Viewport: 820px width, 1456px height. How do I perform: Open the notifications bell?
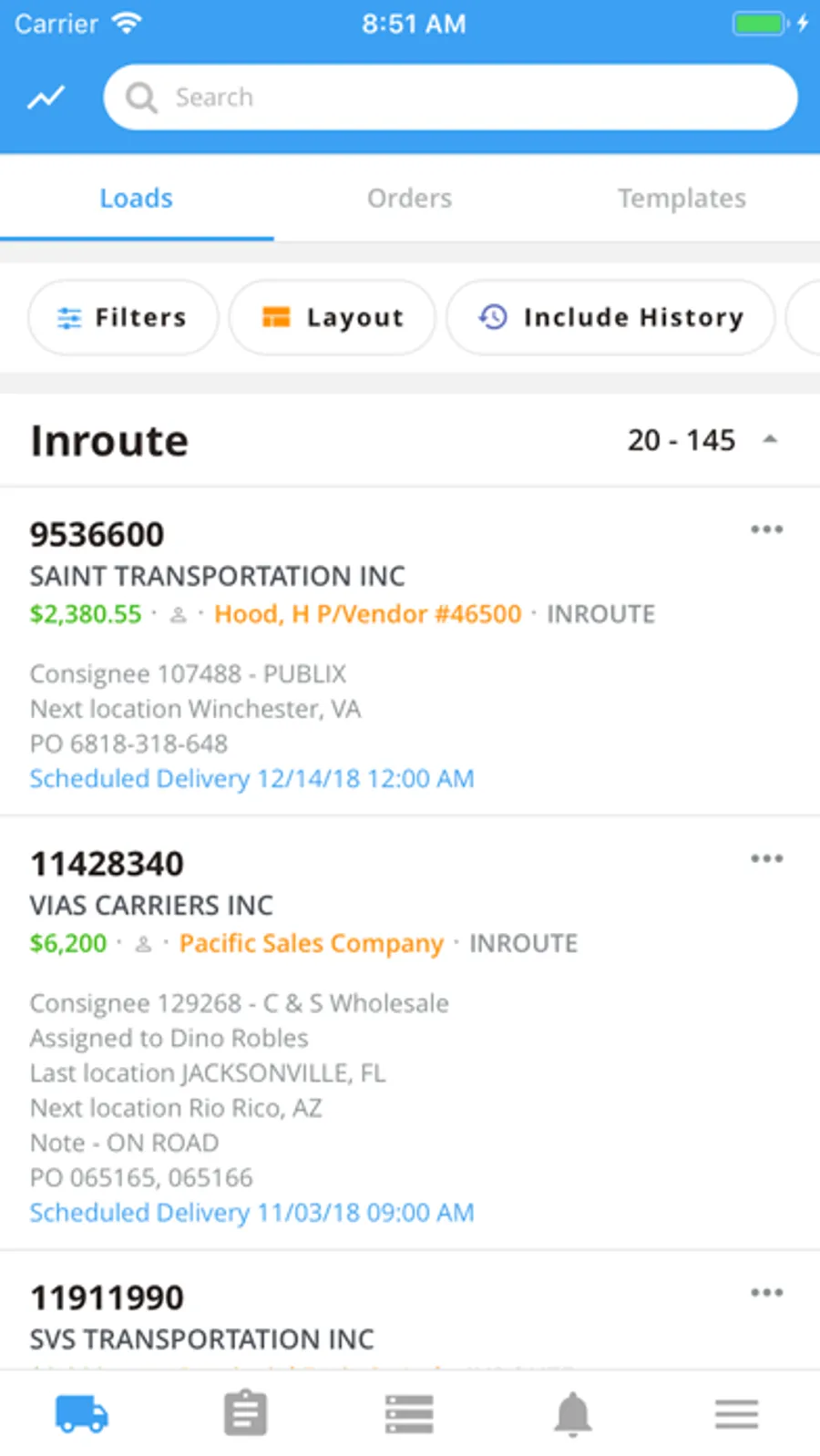point(573,1414)
